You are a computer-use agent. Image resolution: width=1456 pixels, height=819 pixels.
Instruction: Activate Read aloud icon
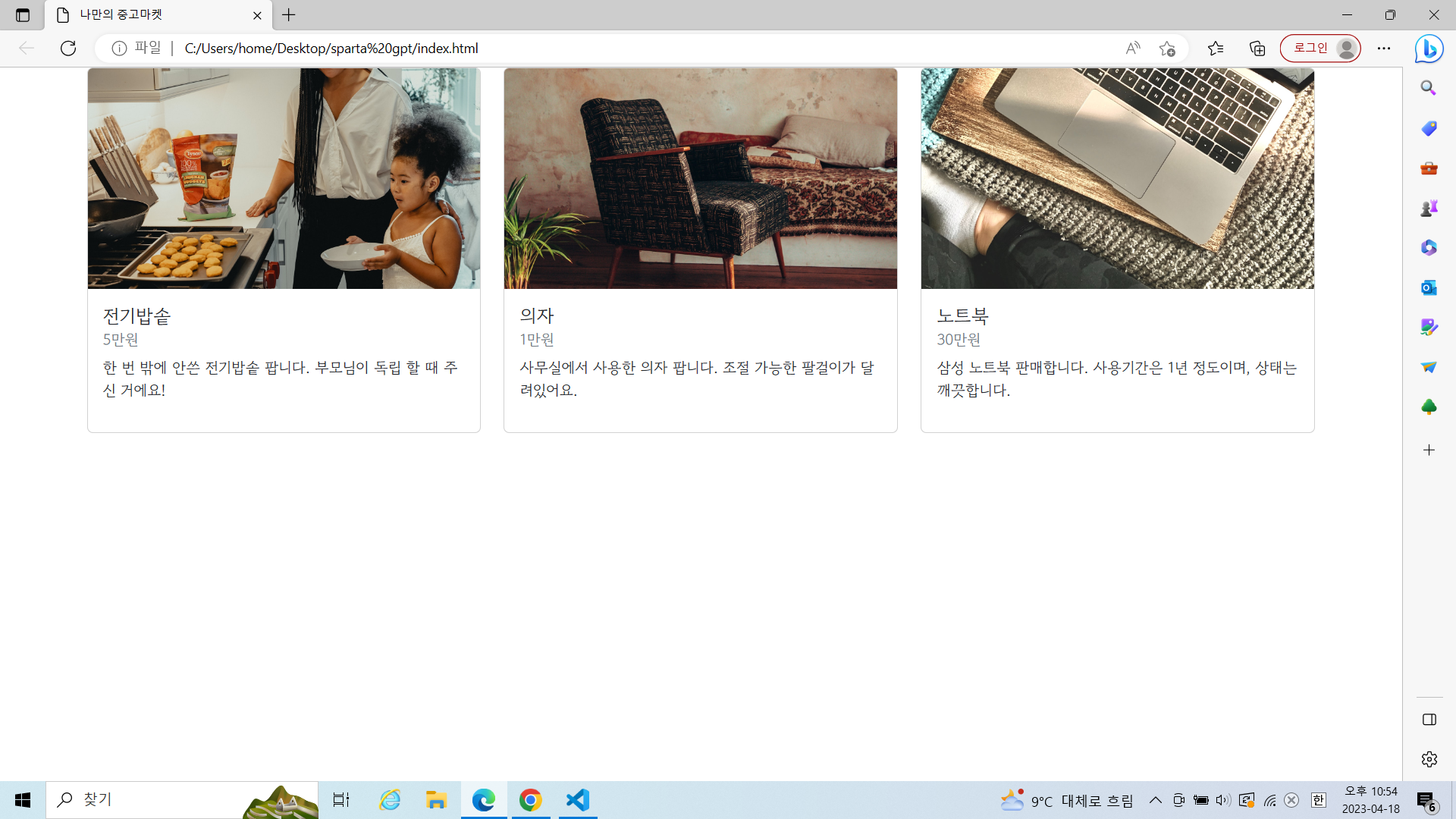click(x=1133, y=49)
